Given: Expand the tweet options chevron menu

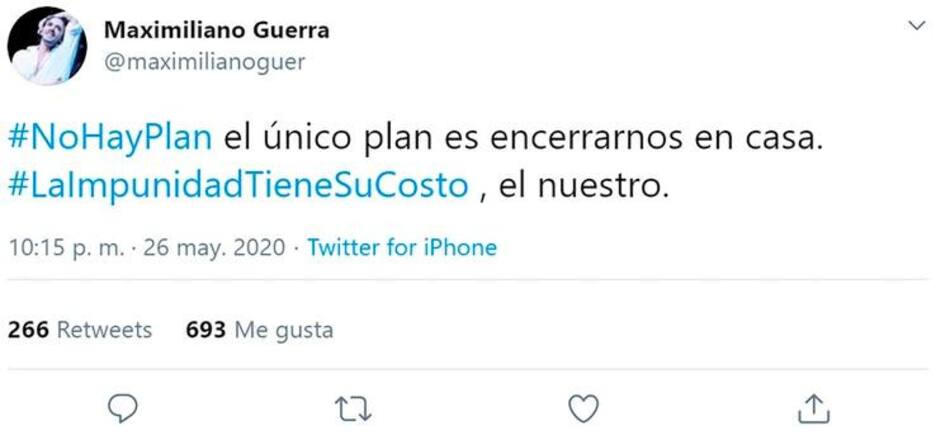Looking at the screenshot, I should (x=918, y=25).
